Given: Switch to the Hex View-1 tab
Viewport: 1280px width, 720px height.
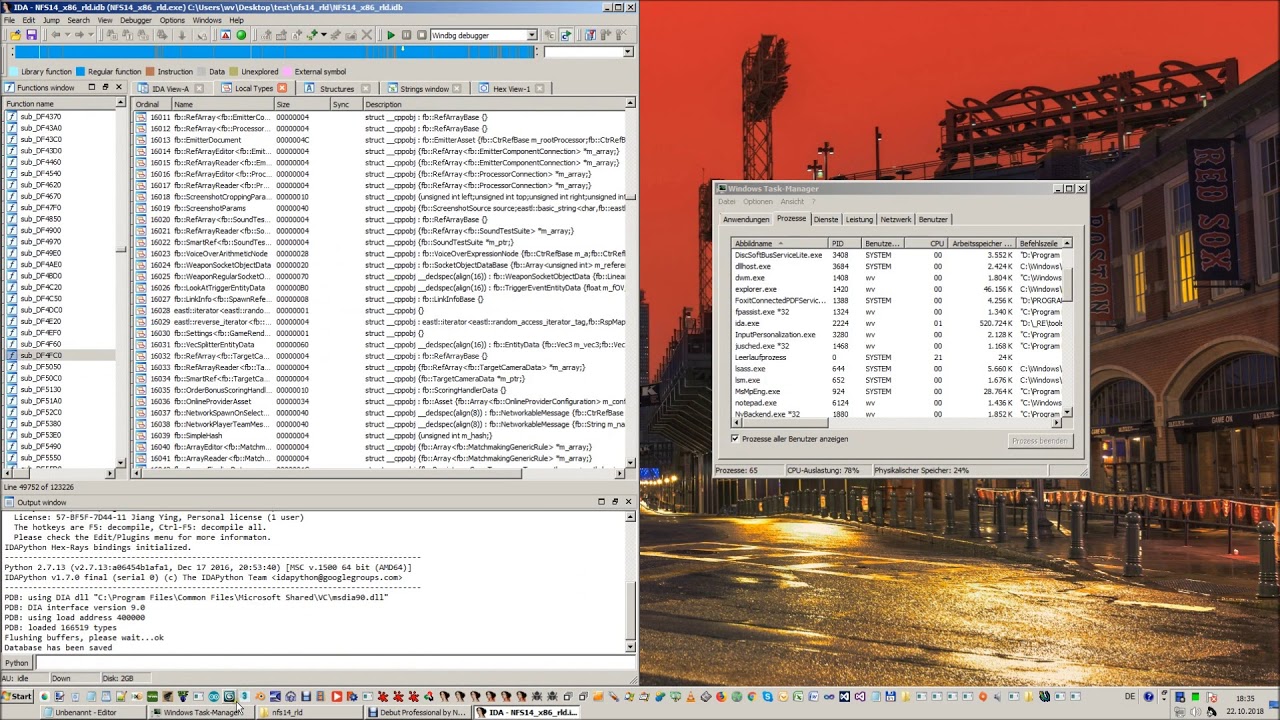Looking at the screenshot, I should 511,89.
